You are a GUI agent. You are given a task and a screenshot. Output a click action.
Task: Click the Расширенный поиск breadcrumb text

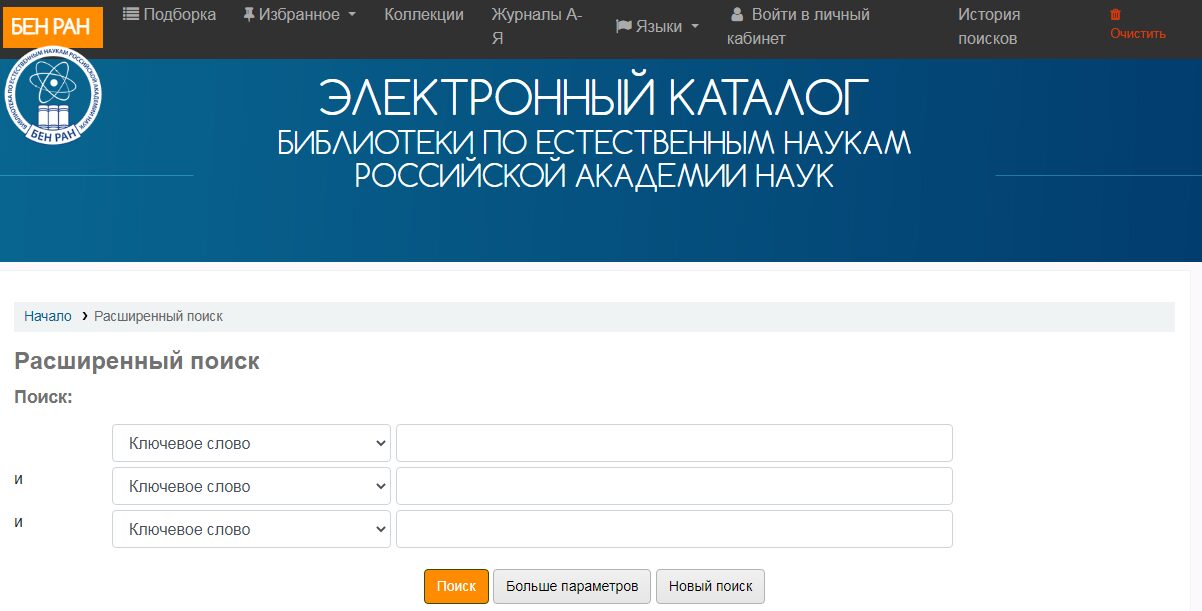158,316
